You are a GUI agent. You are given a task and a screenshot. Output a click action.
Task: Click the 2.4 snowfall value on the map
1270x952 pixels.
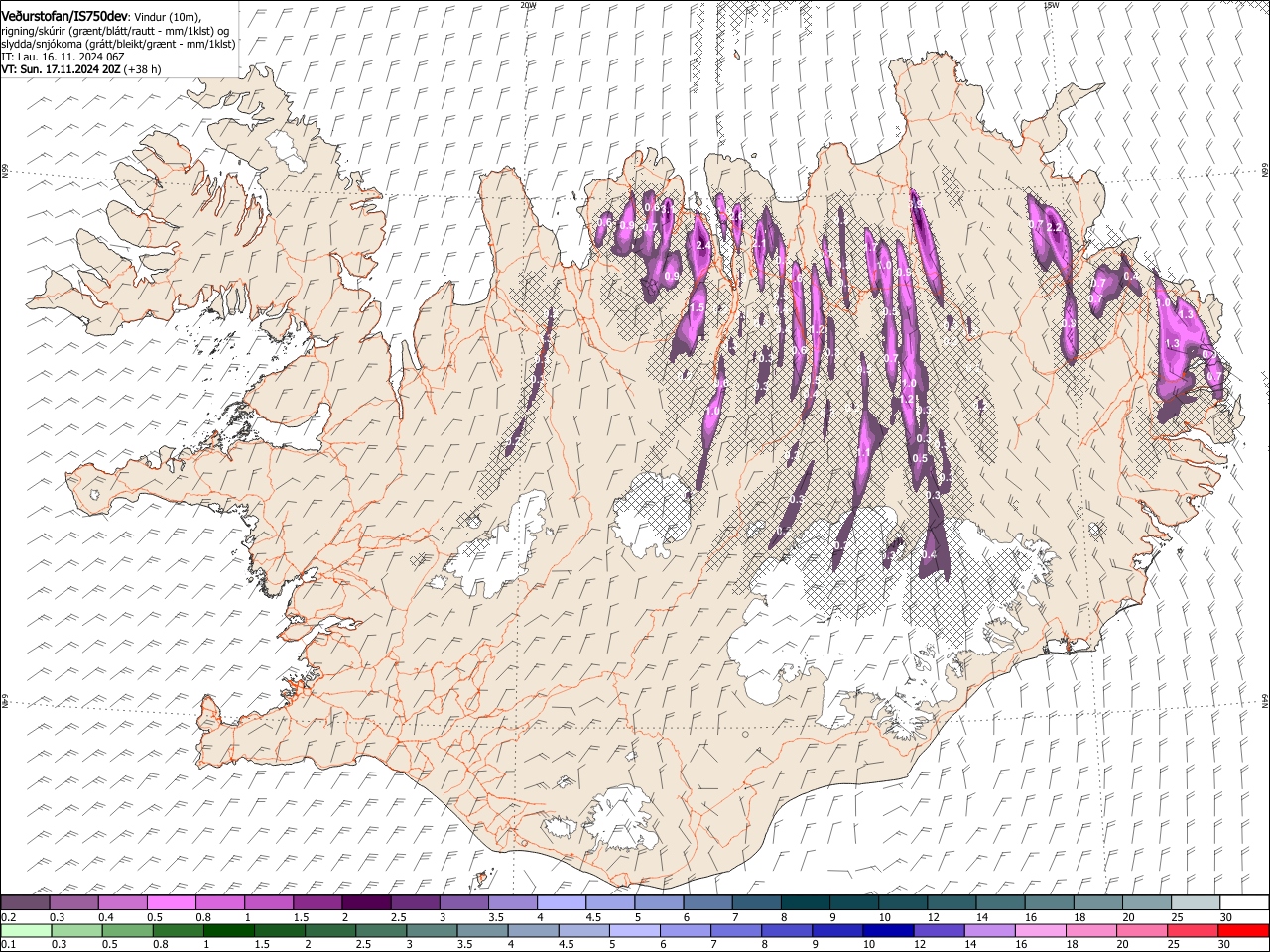(x=703, y=245)
